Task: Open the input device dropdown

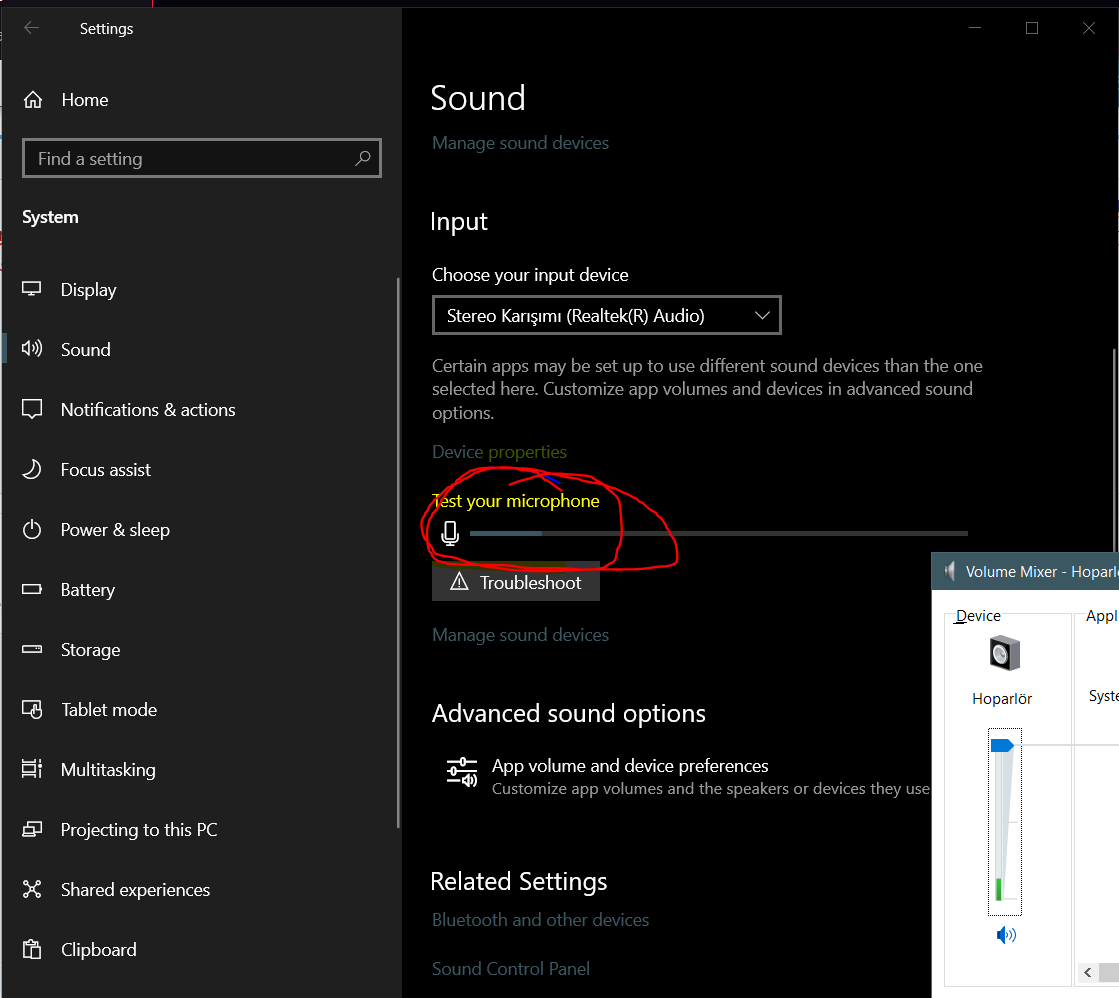Action: [606, 316]
